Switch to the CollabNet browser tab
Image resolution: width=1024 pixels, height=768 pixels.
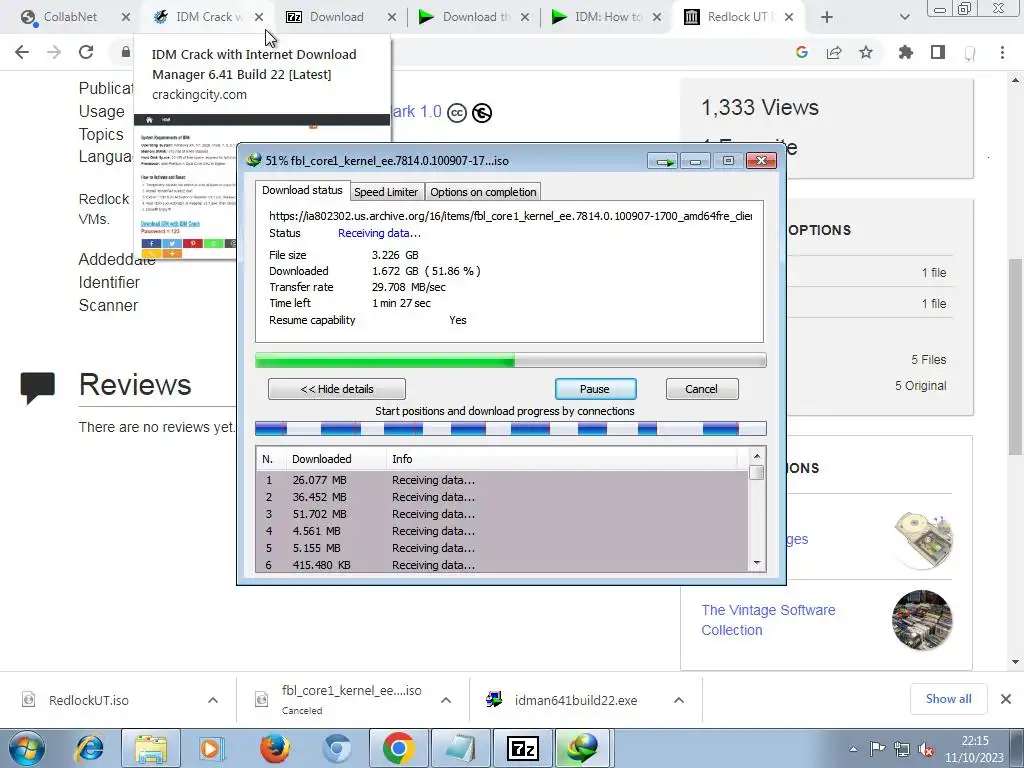pyautogui.click(x=69, y=17)
